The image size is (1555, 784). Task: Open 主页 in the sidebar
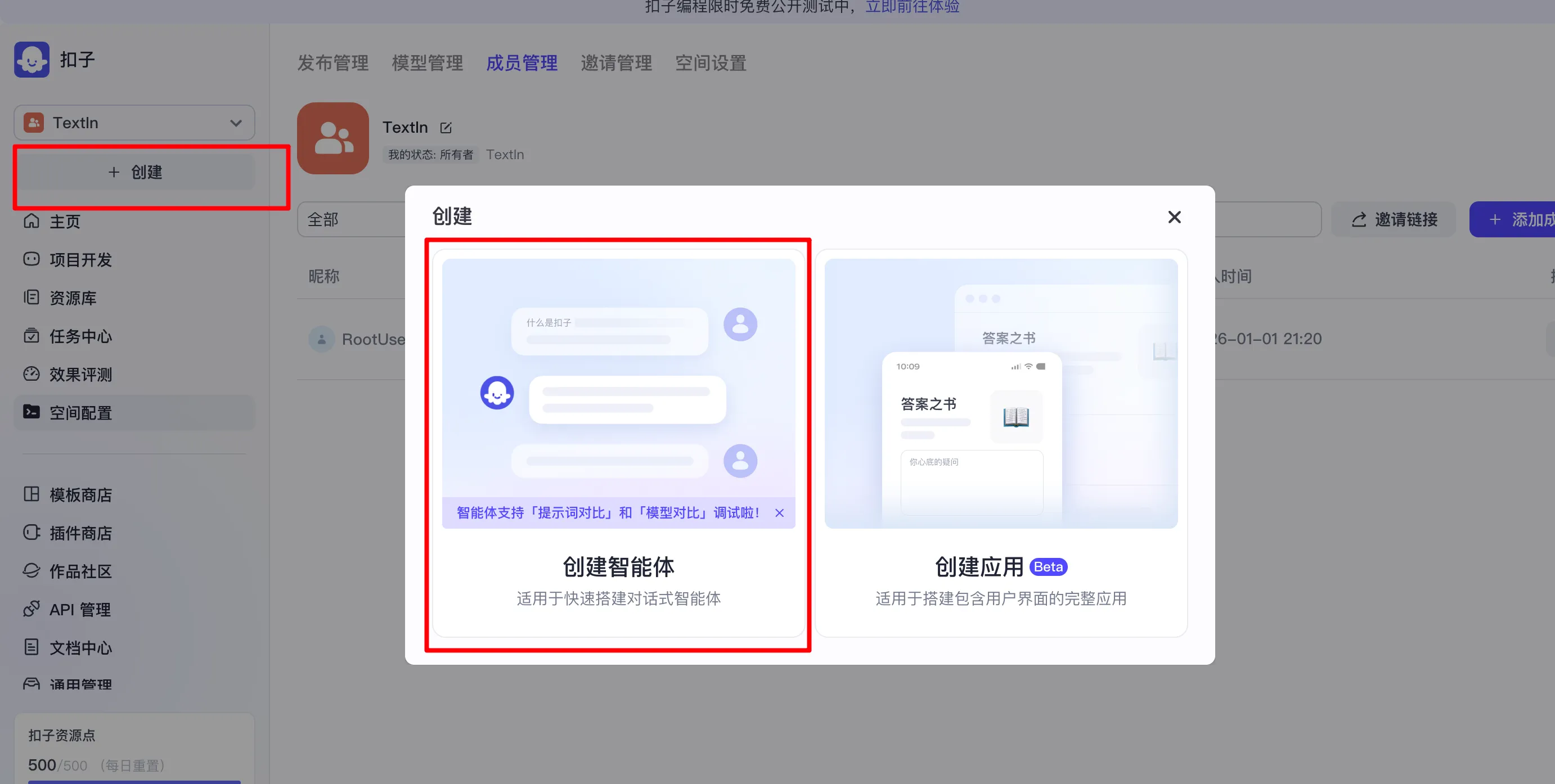134,222
